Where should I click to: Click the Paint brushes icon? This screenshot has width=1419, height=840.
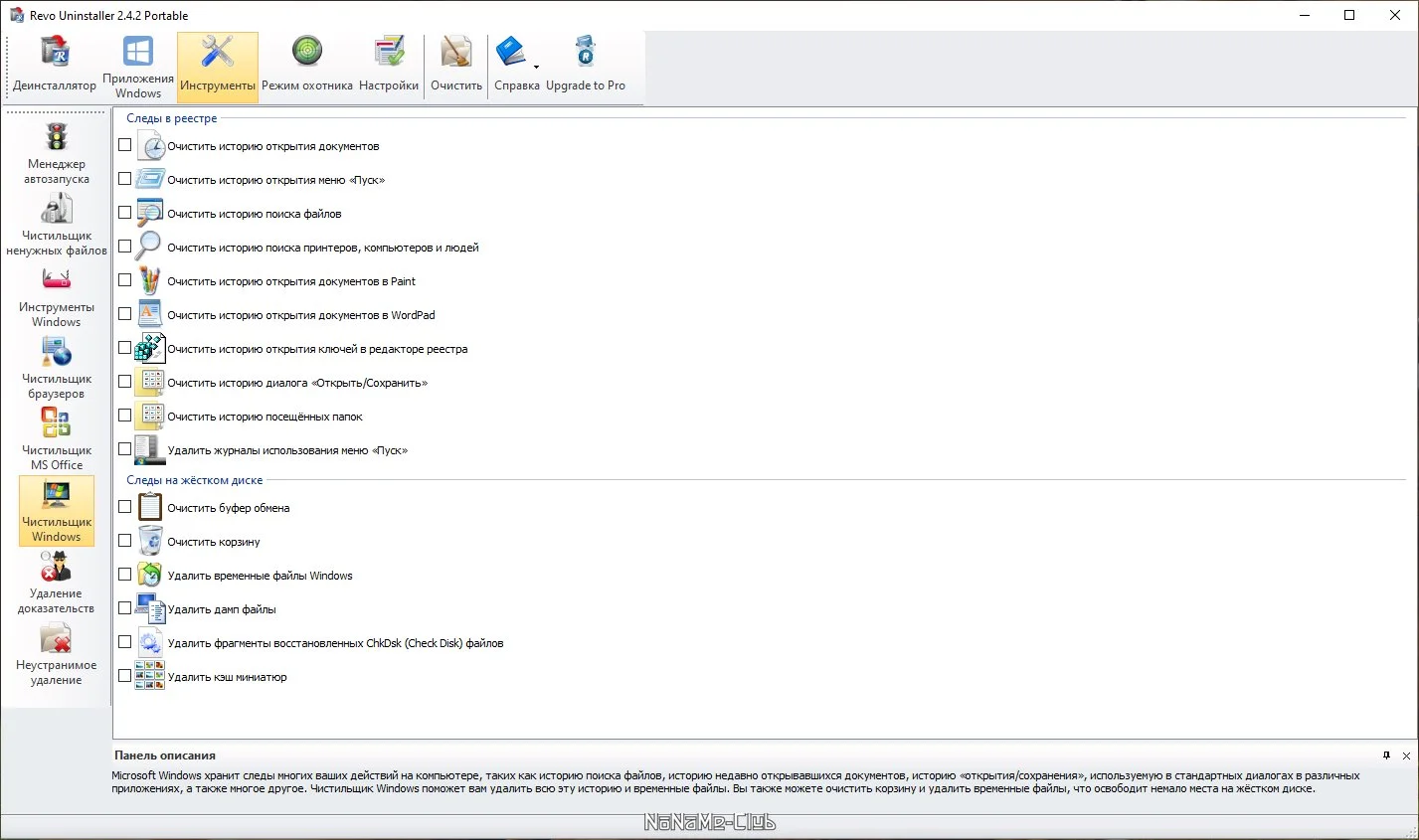[150, 280]
